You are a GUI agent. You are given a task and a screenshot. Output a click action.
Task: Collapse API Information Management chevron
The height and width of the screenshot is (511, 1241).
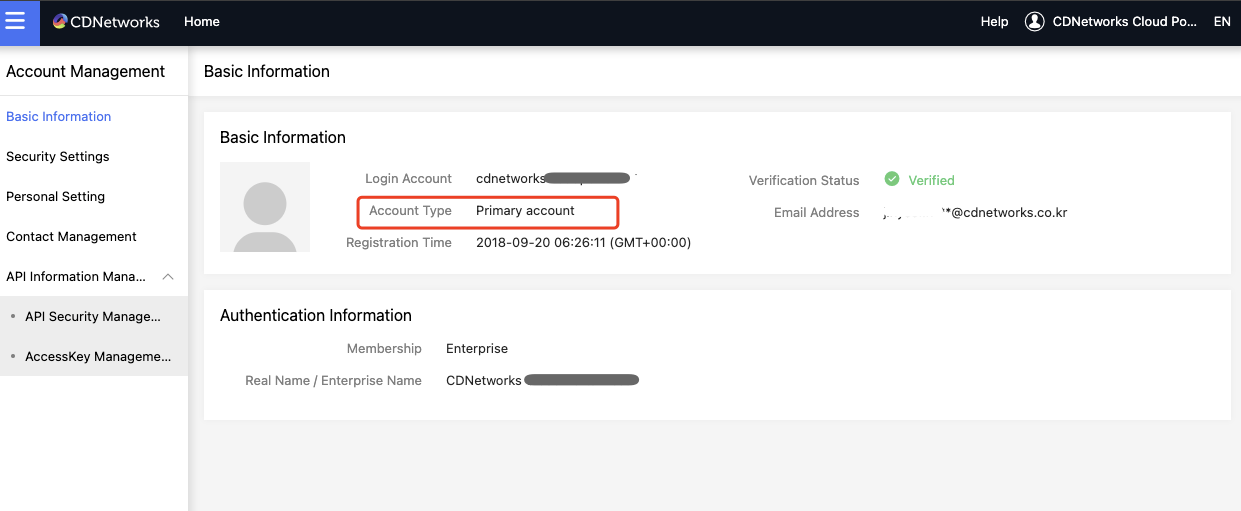coord(168,277)
